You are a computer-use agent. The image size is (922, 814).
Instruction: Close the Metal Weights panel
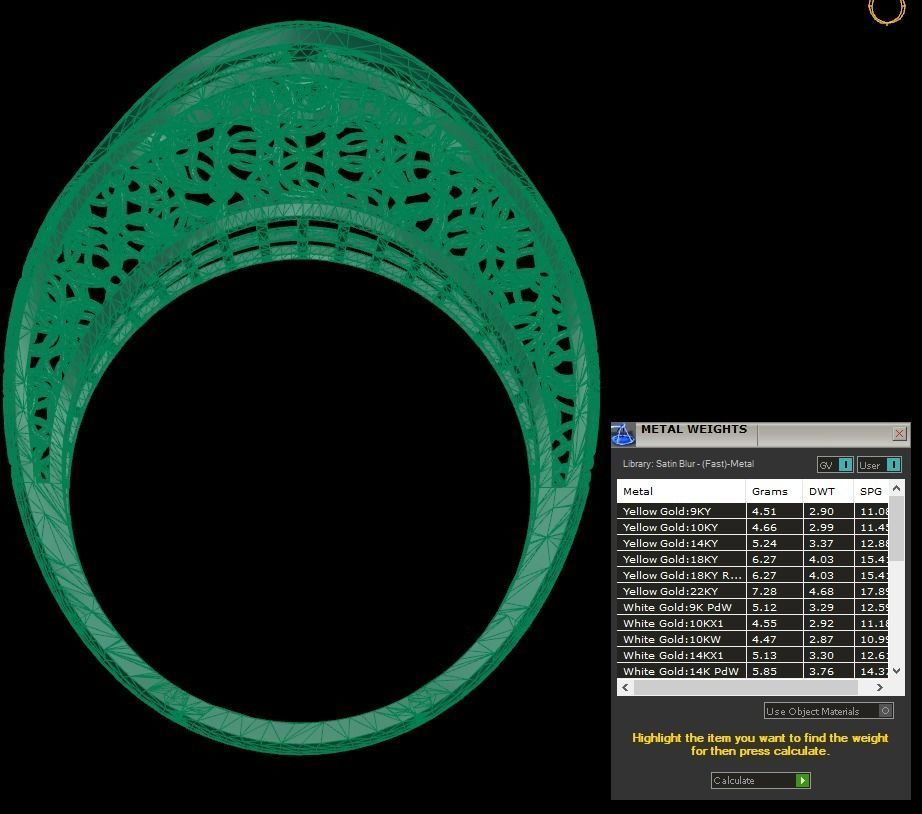click(x=899, y=433)
